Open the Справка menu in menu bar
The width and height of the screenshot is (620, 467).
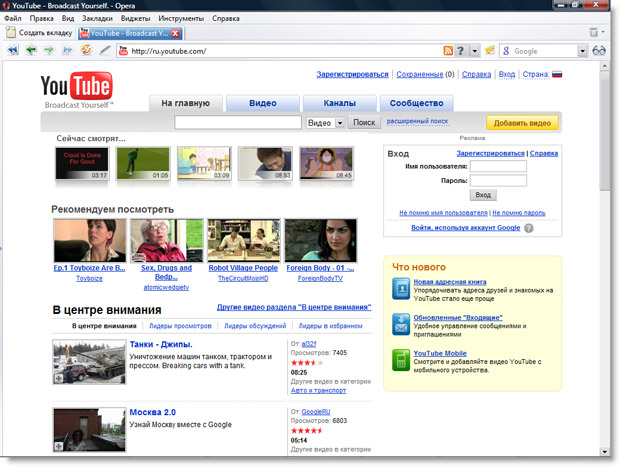pyautogui.click(x=225, y=18)
